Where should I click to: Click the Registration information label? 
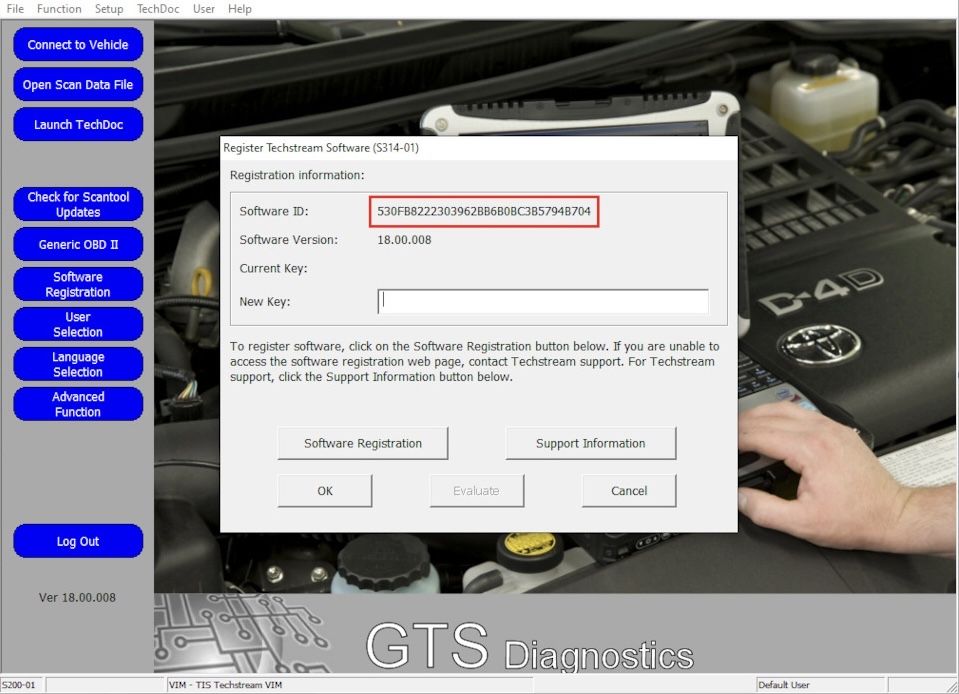pyautogui.click(x=297, y=175)
